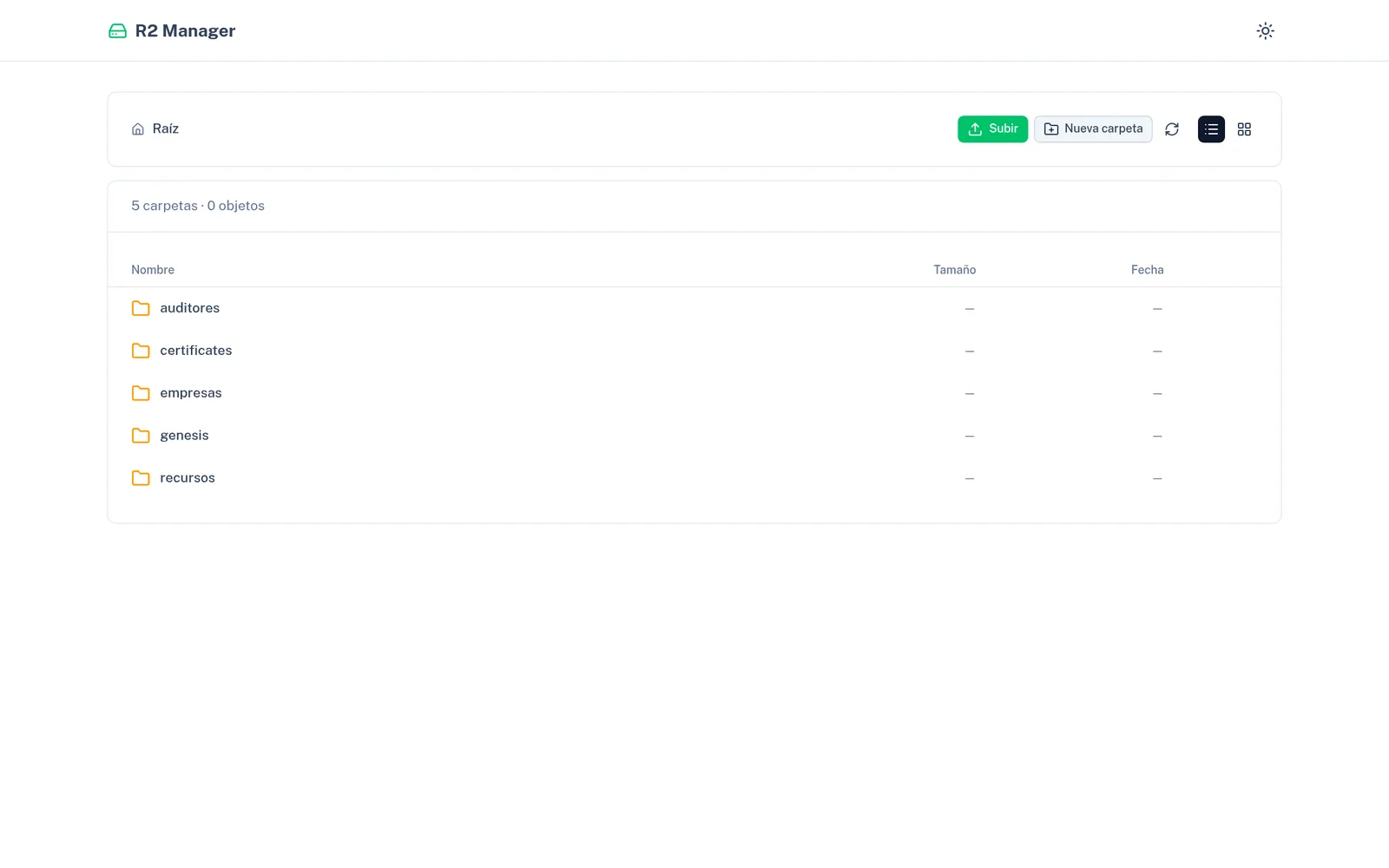Open the recursos folder name
This screenshot has width=1389, height=868.
click(x=188, y=478)
